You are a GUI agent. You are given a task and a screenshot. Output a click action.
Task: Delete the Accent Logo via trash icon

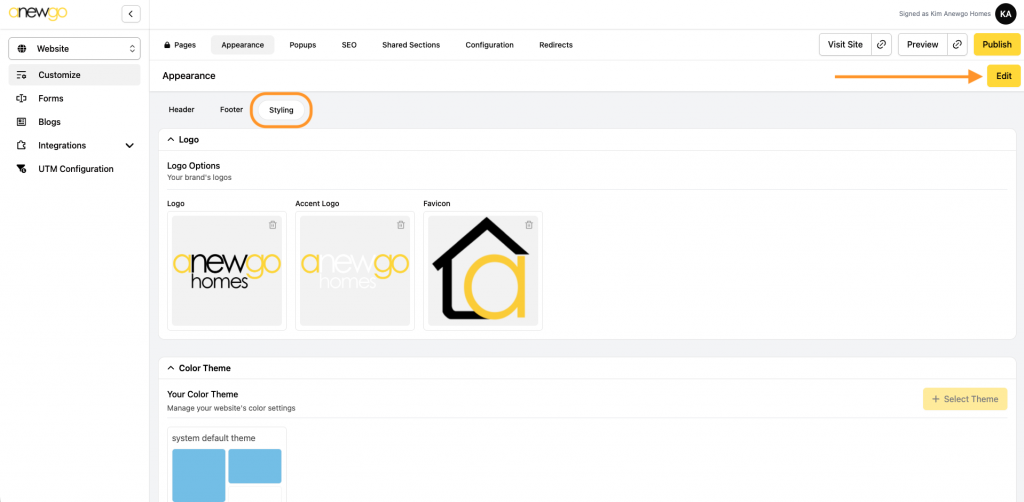point(401,225)
